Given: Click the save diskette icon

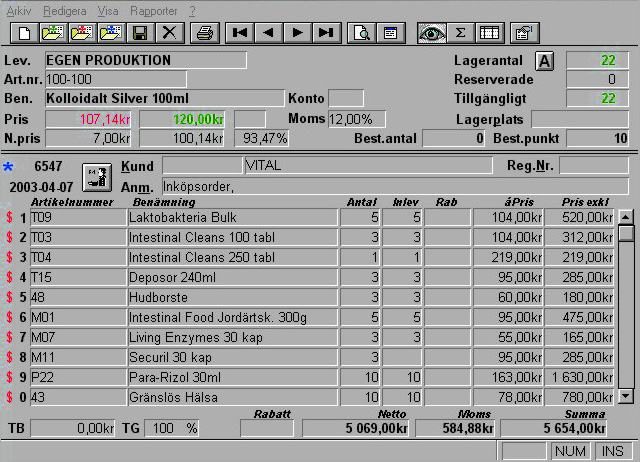Looking at the screenshot, I should click(139, 33).
